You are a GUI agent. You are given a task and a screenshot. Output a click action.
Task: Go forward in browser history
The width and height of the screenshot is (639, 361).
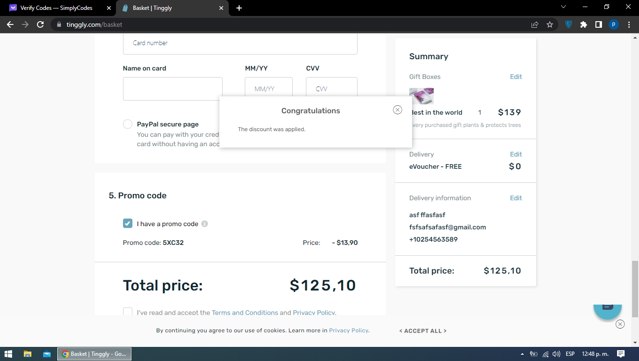[x=25, y=24]
